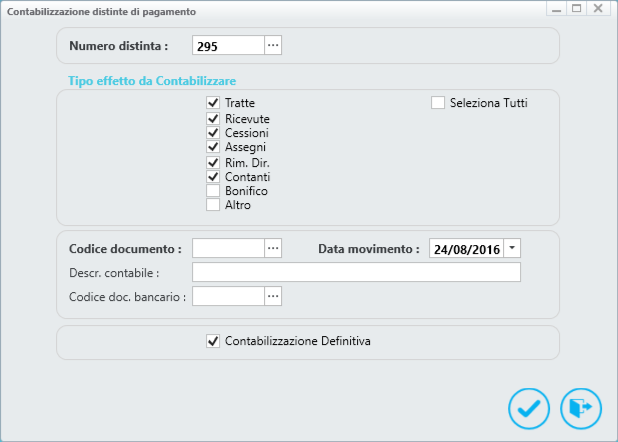This screenshot has width=618, height=442.
Task: Maximize the dialog window
Action: tap(577, 8)
